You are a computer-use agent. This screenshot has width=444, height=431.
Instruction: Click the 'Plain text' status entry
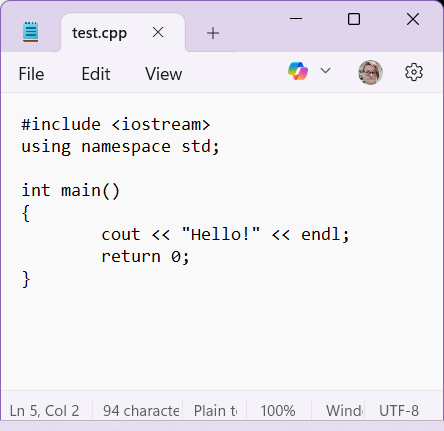coord(216,411)
